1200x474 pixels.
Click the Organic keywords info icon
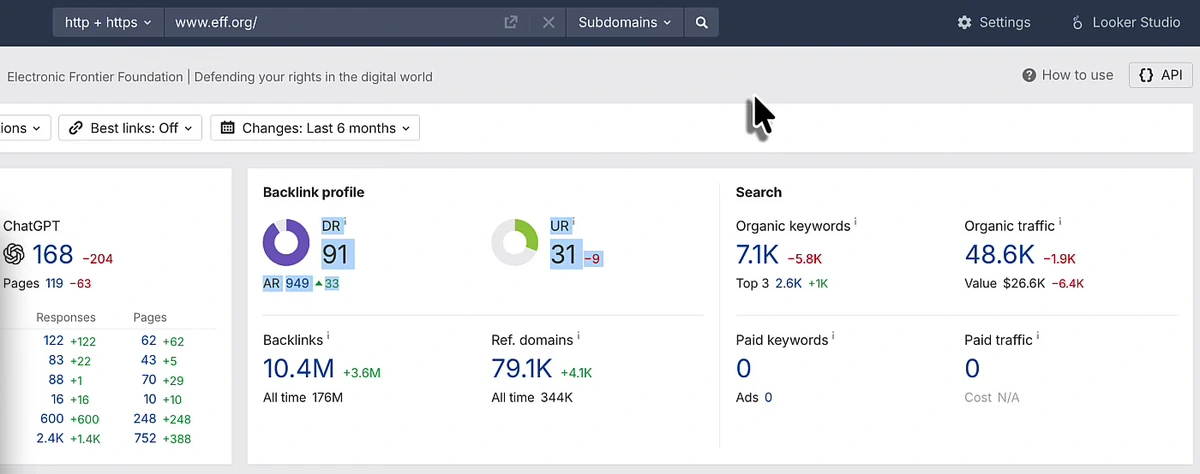click(857, 222)
